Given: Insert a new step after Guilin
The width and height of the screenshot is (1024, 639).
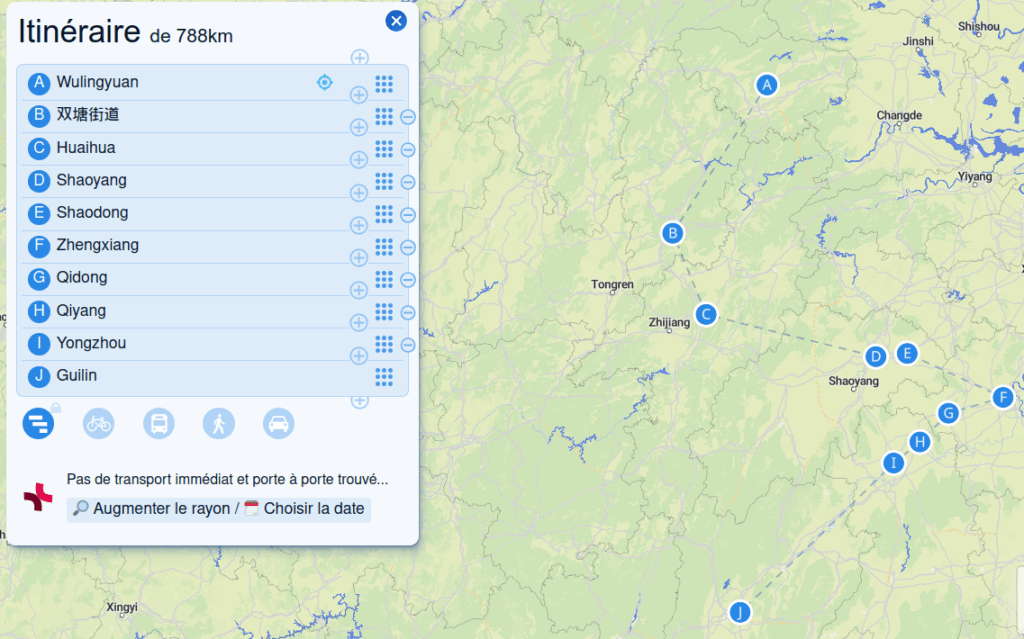Looking at the screenshot, I should coord(359,401).
